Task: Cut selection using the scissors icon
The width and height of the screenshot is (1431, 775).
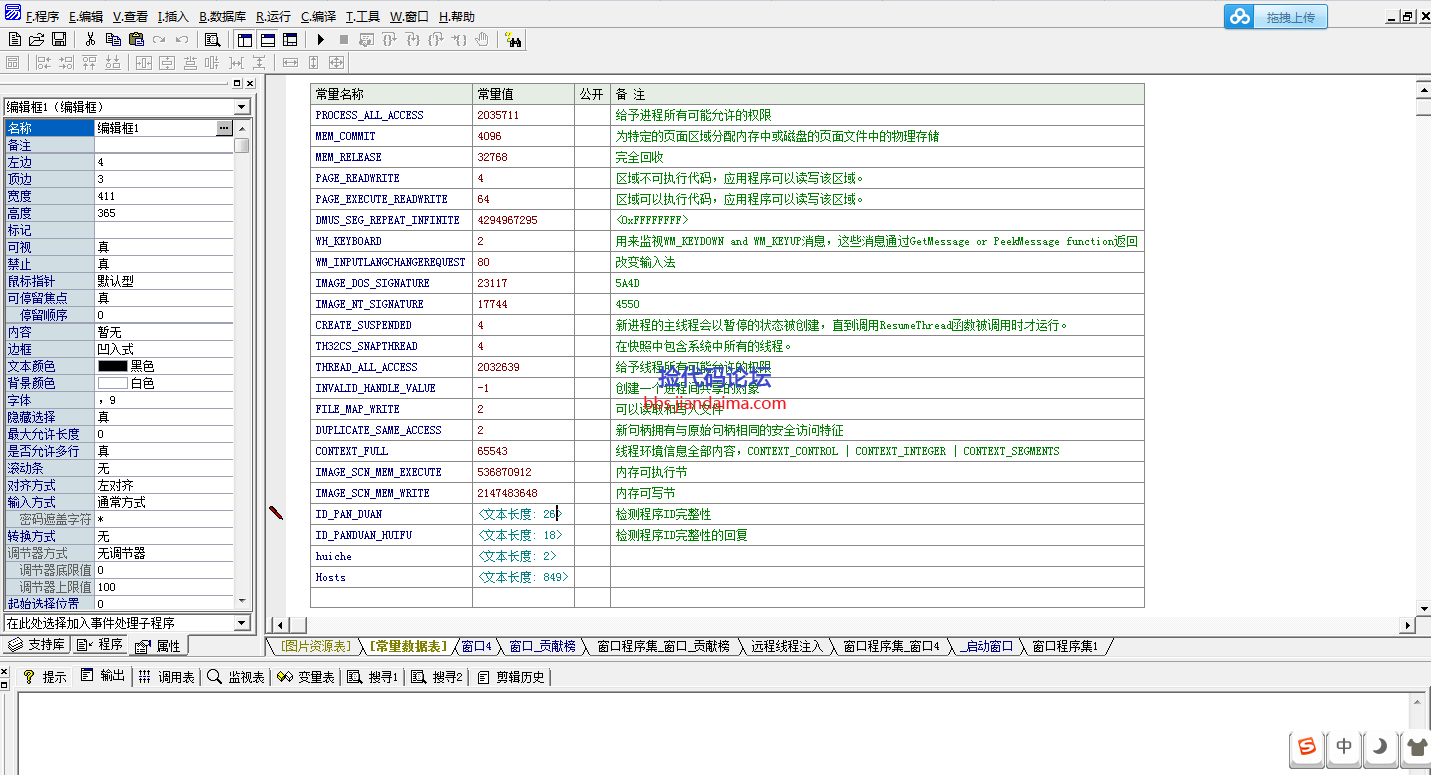Action: click(x=90, y=40)
